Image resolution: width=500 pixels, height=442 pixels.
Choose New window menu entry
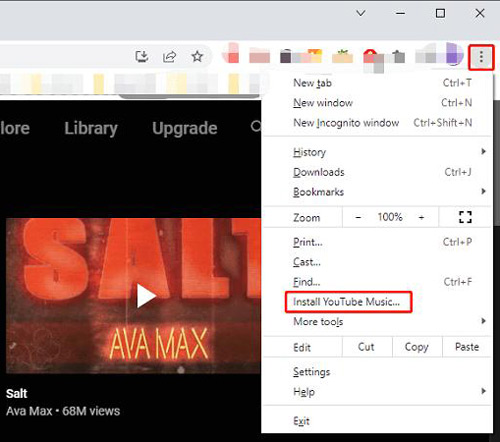[x=378, y=103]
